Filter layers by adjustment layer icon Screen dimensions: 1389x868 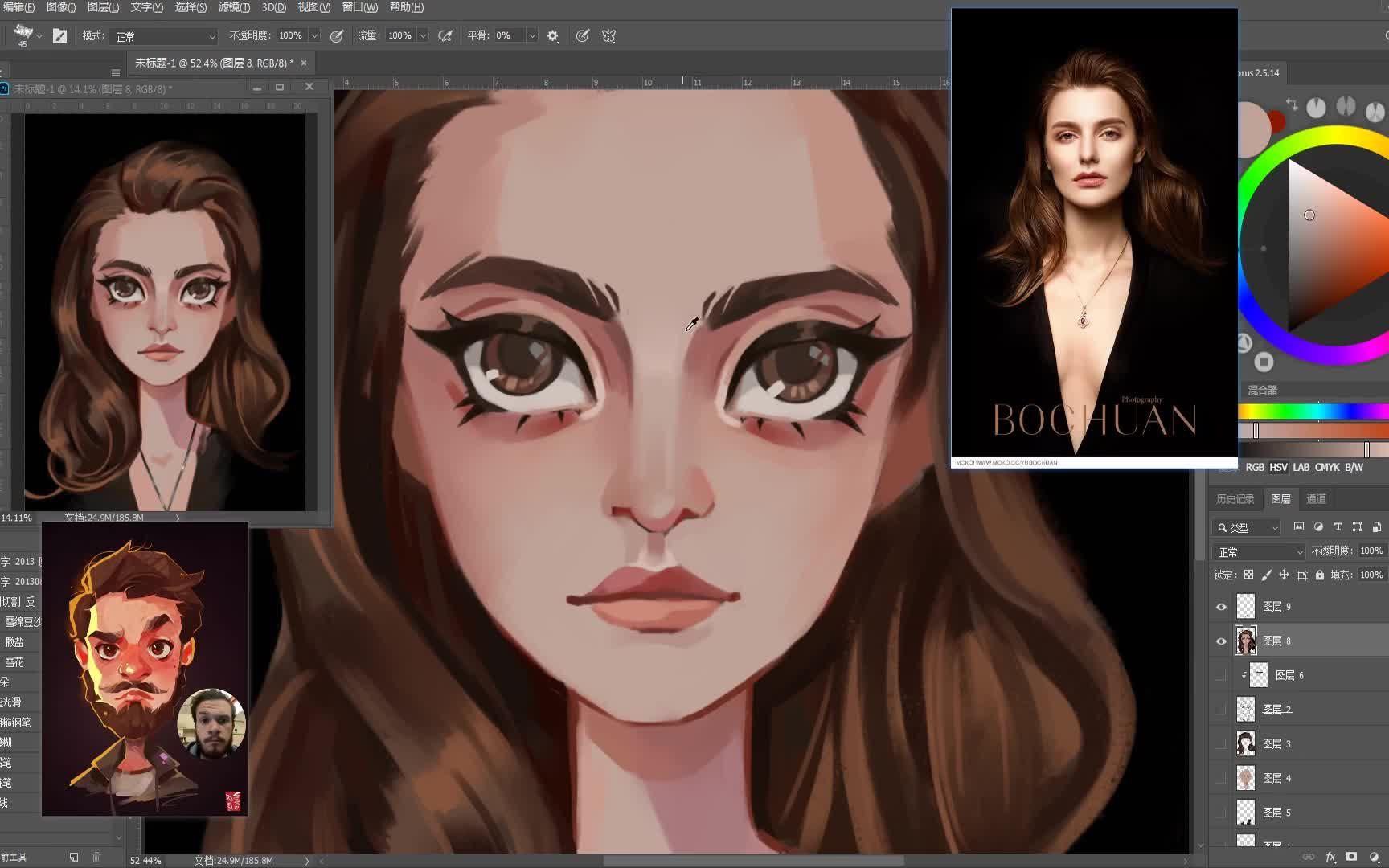[1318, 527]
